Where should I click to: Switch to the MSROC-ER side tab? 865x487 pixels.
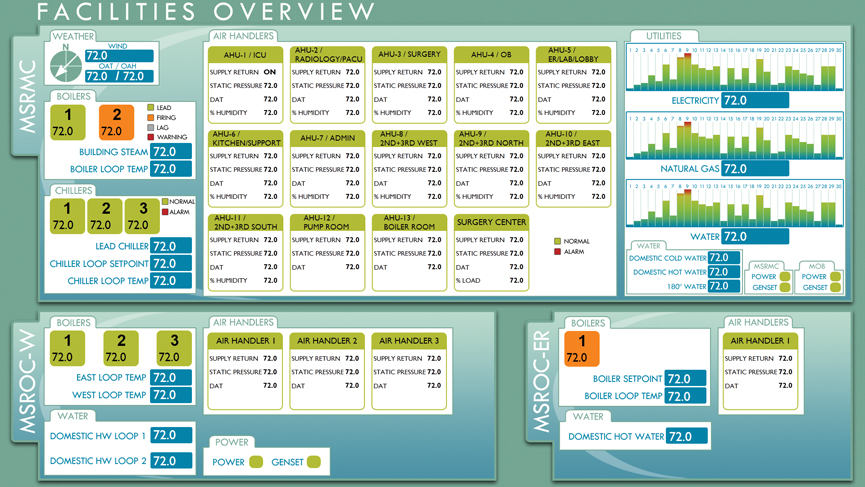[541, 395]
